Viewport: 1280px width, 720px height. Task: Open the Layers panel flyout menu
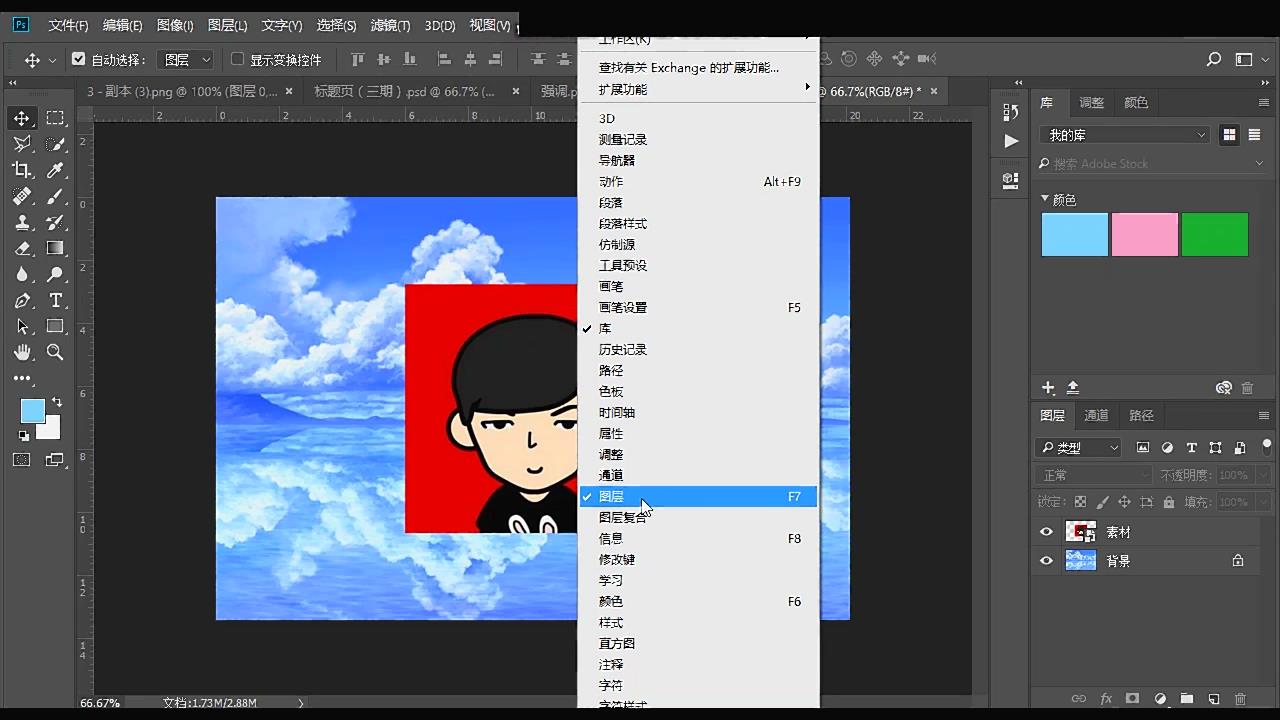(x=1264, y=415)
